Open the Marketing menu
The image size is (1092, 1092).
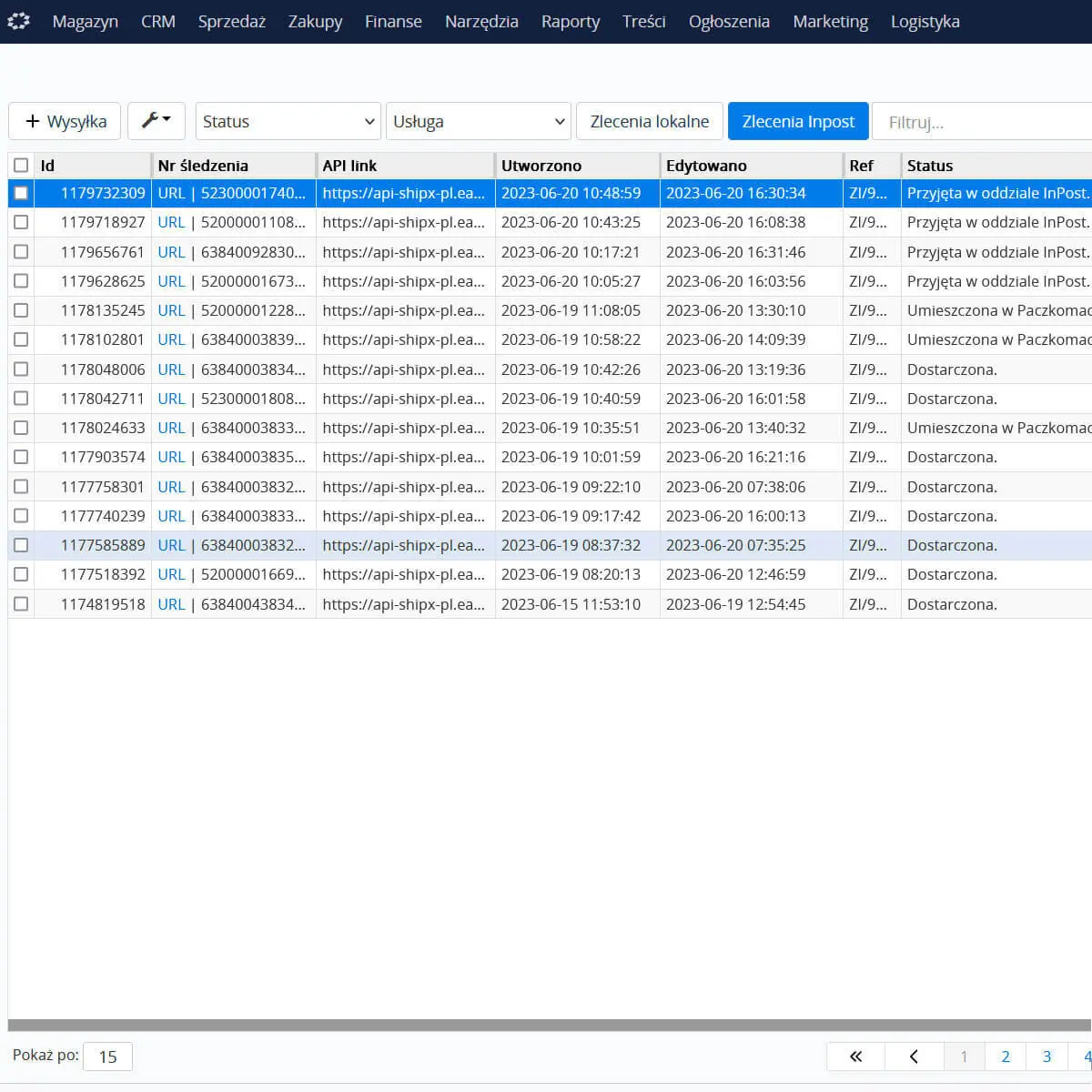click(x=830, y=21)
